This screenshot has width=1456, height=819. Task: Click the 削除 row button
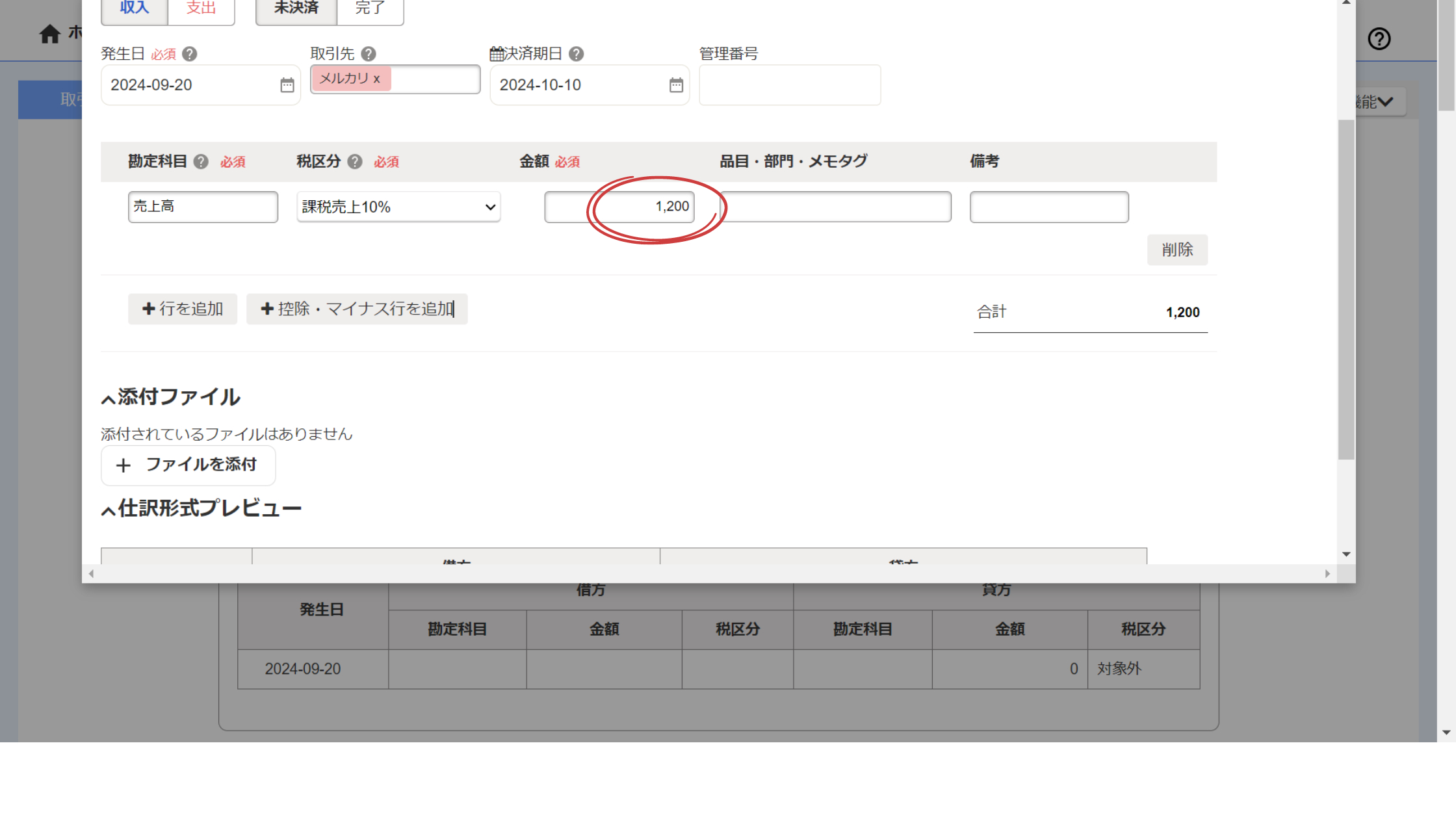tap(1176, 250)
